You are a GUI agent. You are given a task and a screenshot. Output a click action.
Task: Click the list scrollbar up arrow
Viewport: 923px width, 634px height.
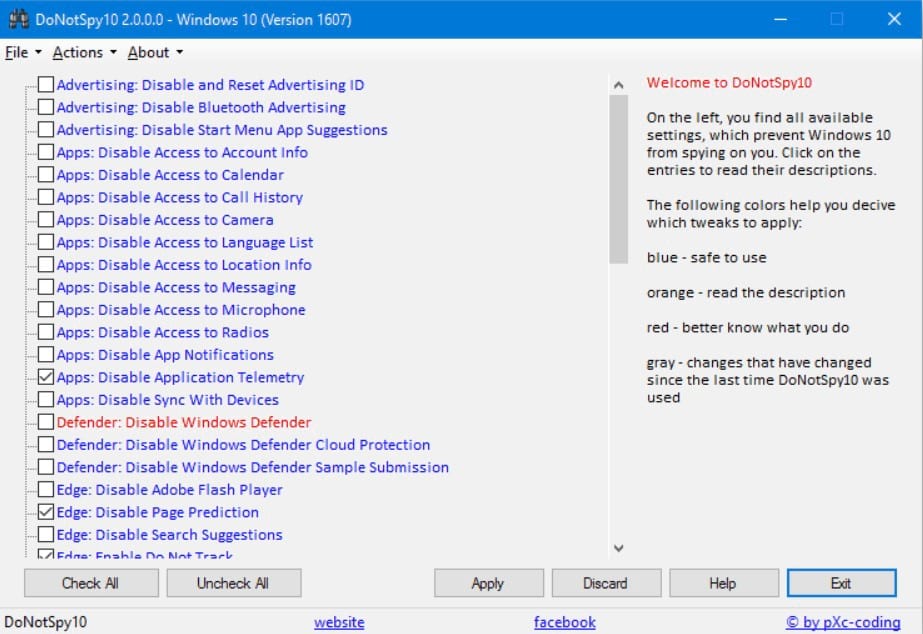pos(618,85)
